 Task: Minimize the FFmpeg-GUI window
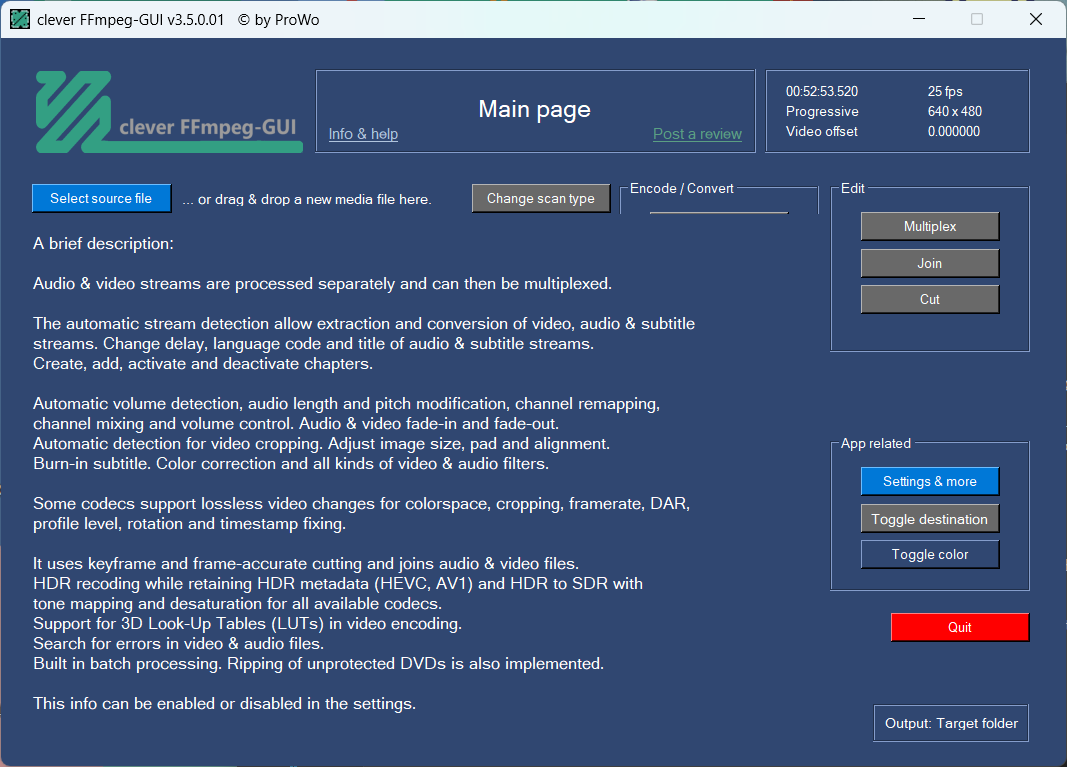point(919,19)
